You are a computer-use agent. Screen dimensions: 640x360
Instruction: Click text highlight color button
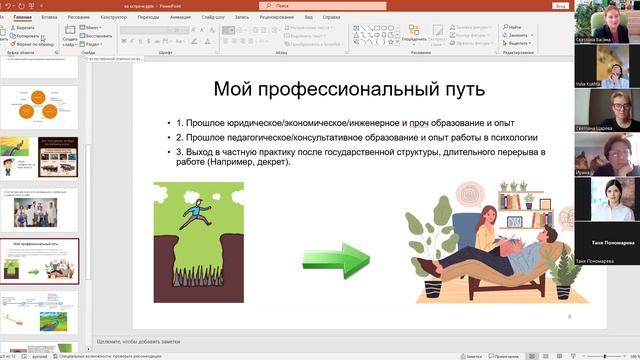195,41
